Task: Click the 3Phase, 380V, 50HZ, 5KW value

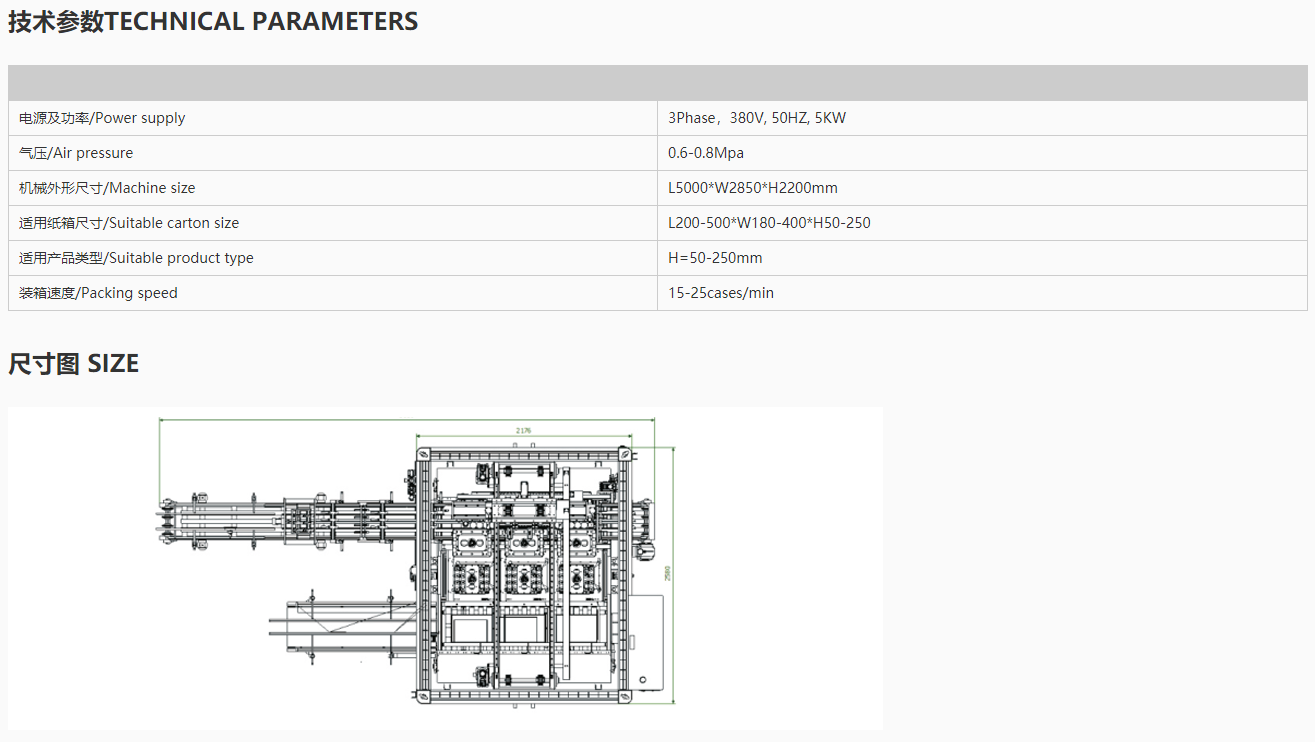Action: 757,118
